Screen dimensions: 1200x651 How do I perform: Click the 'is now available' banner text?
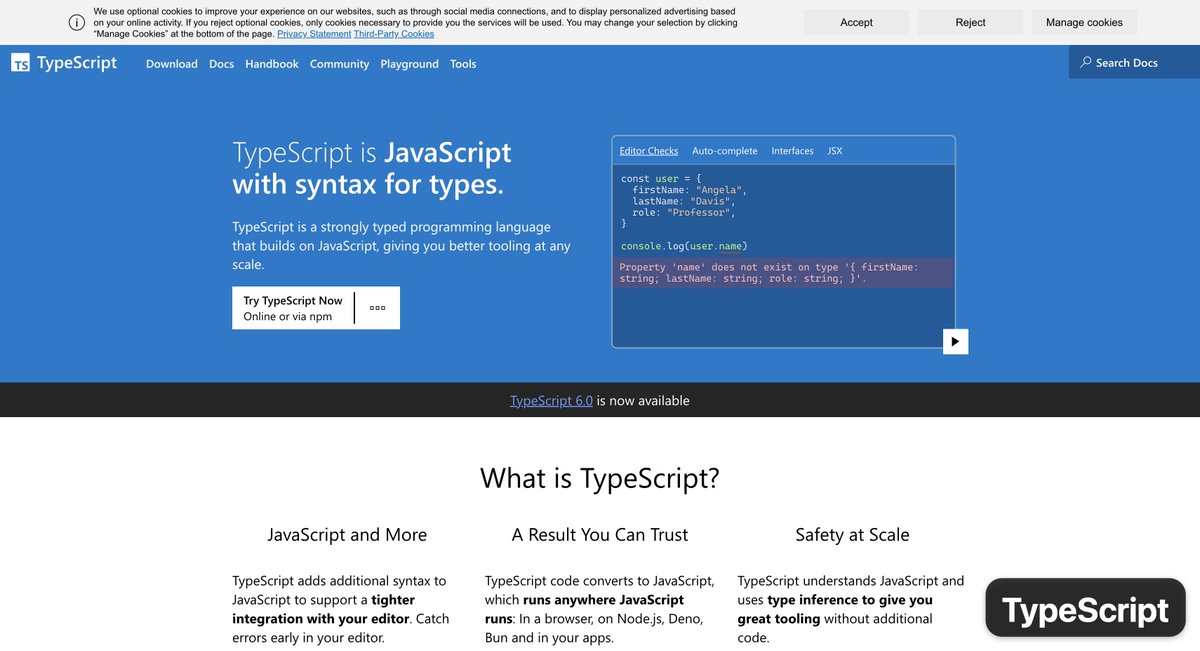[643, 400]
